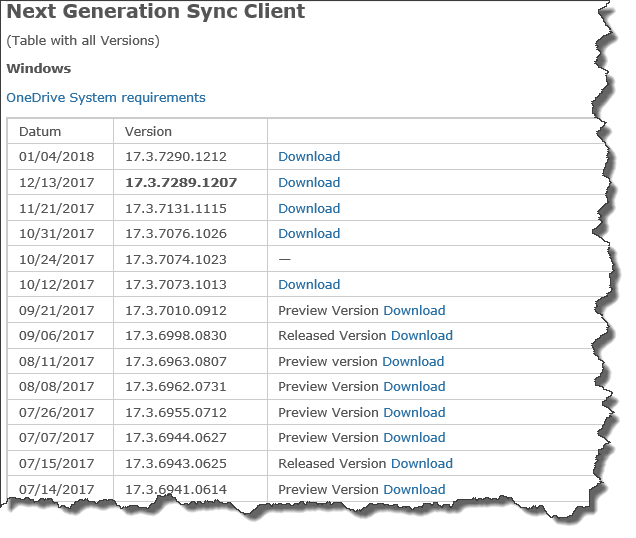Download Released Version 17.3.6943.0625
This screenshot has width=636, height=538.
(421, 464)
